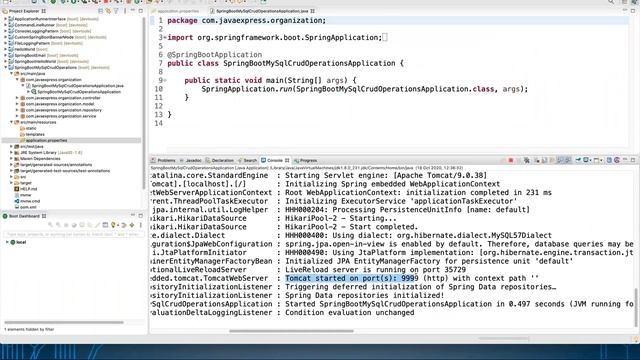Viewport: 640px width, 360px height.
Task: Click the red Terminate button in Console toolbar
Action: (x=511, y=160)
